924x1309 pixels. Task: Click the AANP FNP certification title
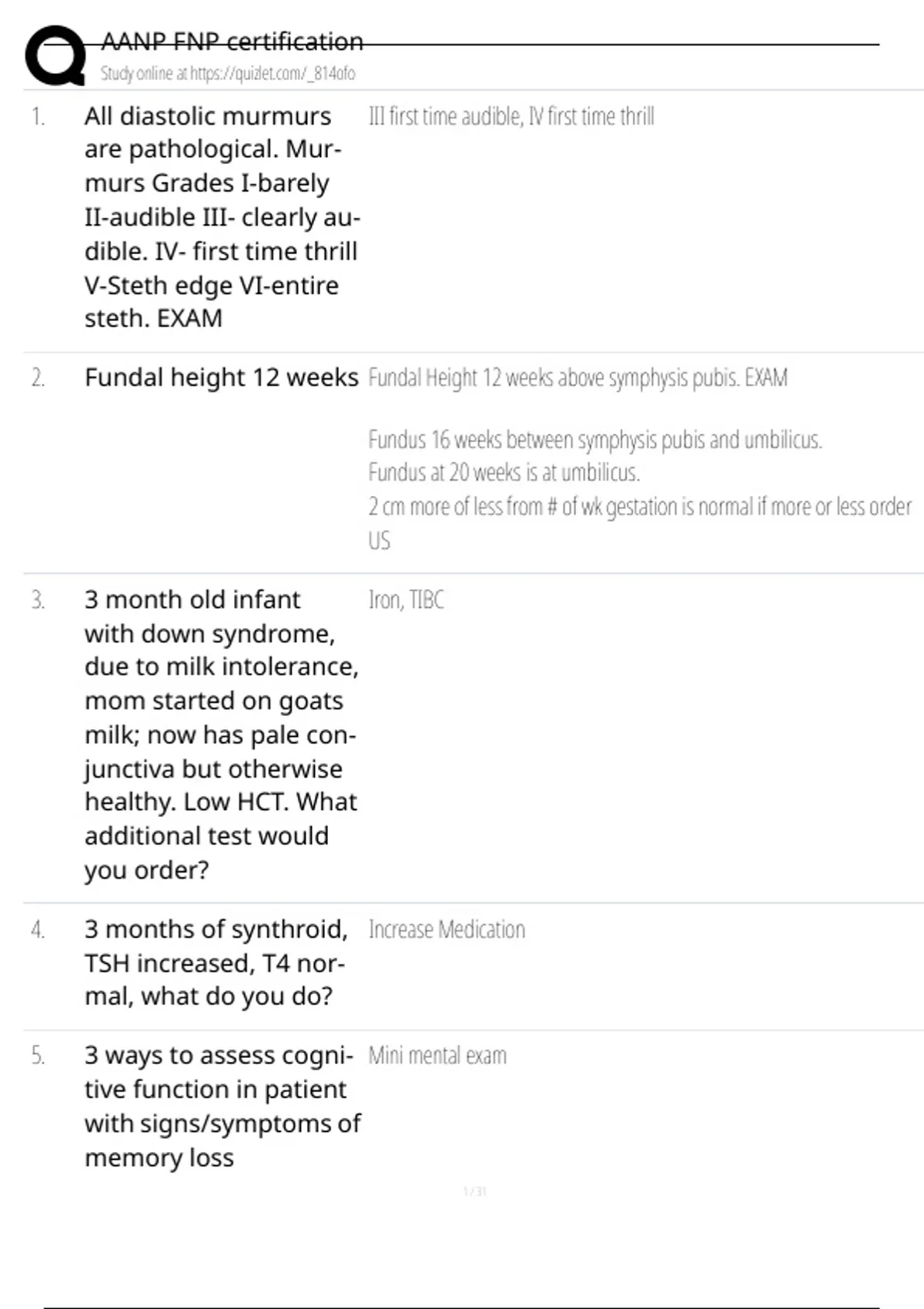232,42
